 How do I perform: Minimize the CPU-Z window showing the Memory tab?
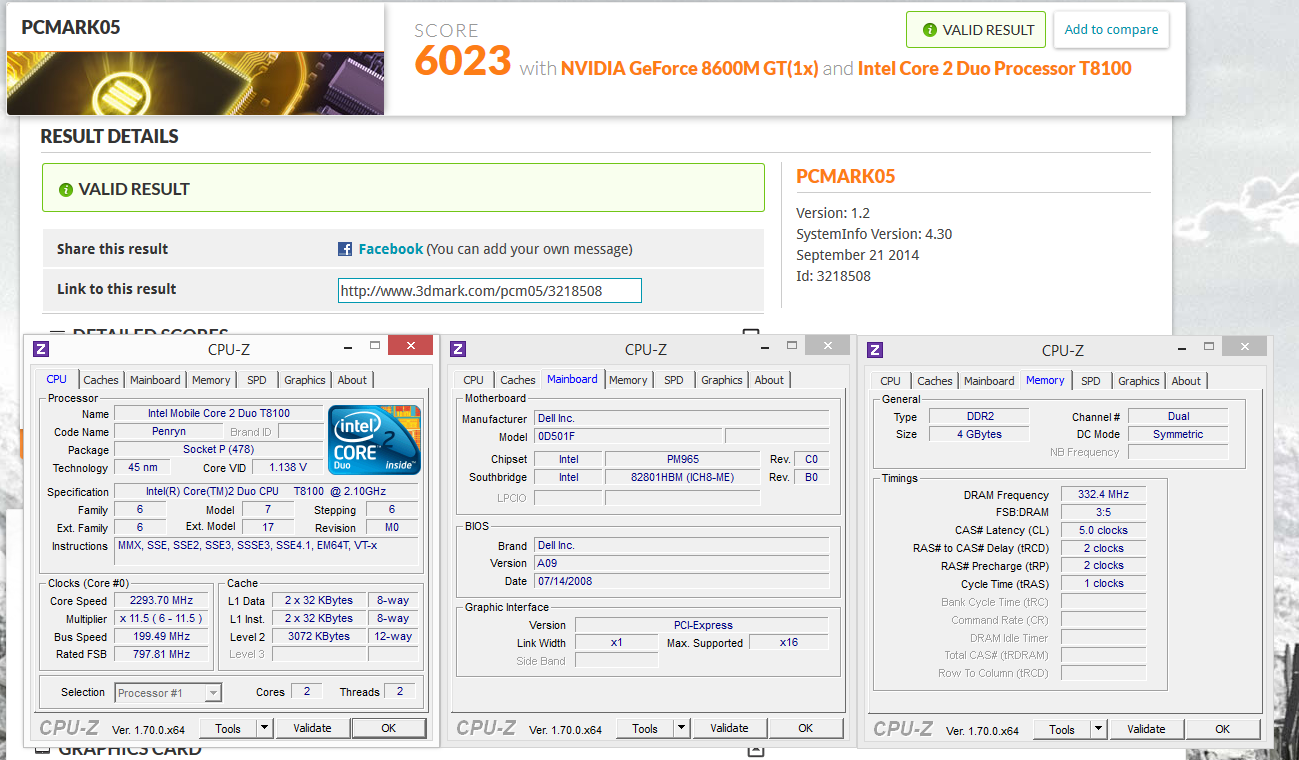click(x=1180, y=347)
